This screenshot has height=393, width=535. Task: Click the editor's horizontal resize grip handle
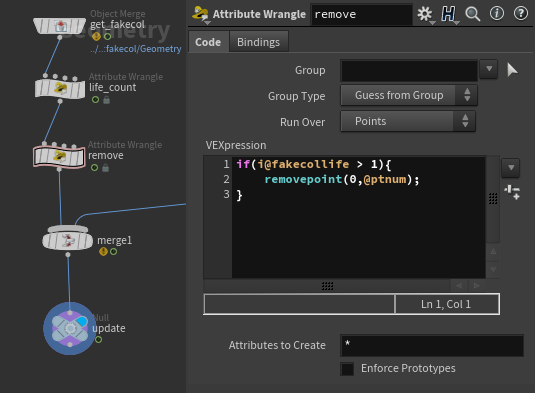tap(327, 286)
